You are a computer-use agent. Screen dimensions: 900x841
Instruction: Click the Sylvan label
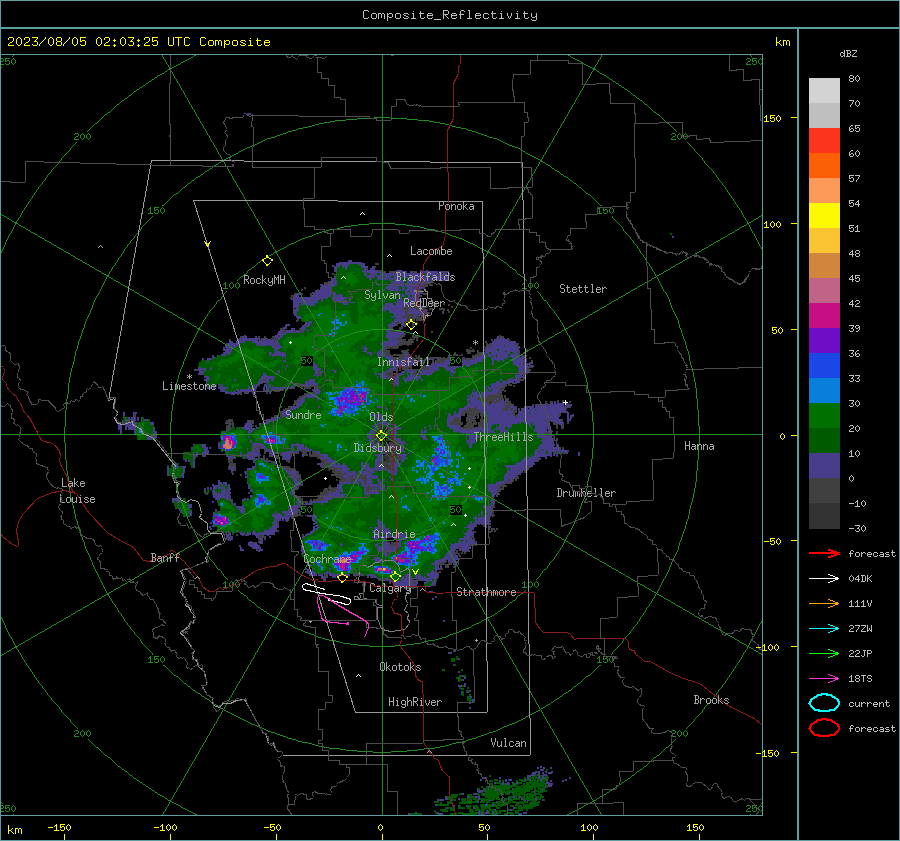pyautogui.click(x=382, y=295)
